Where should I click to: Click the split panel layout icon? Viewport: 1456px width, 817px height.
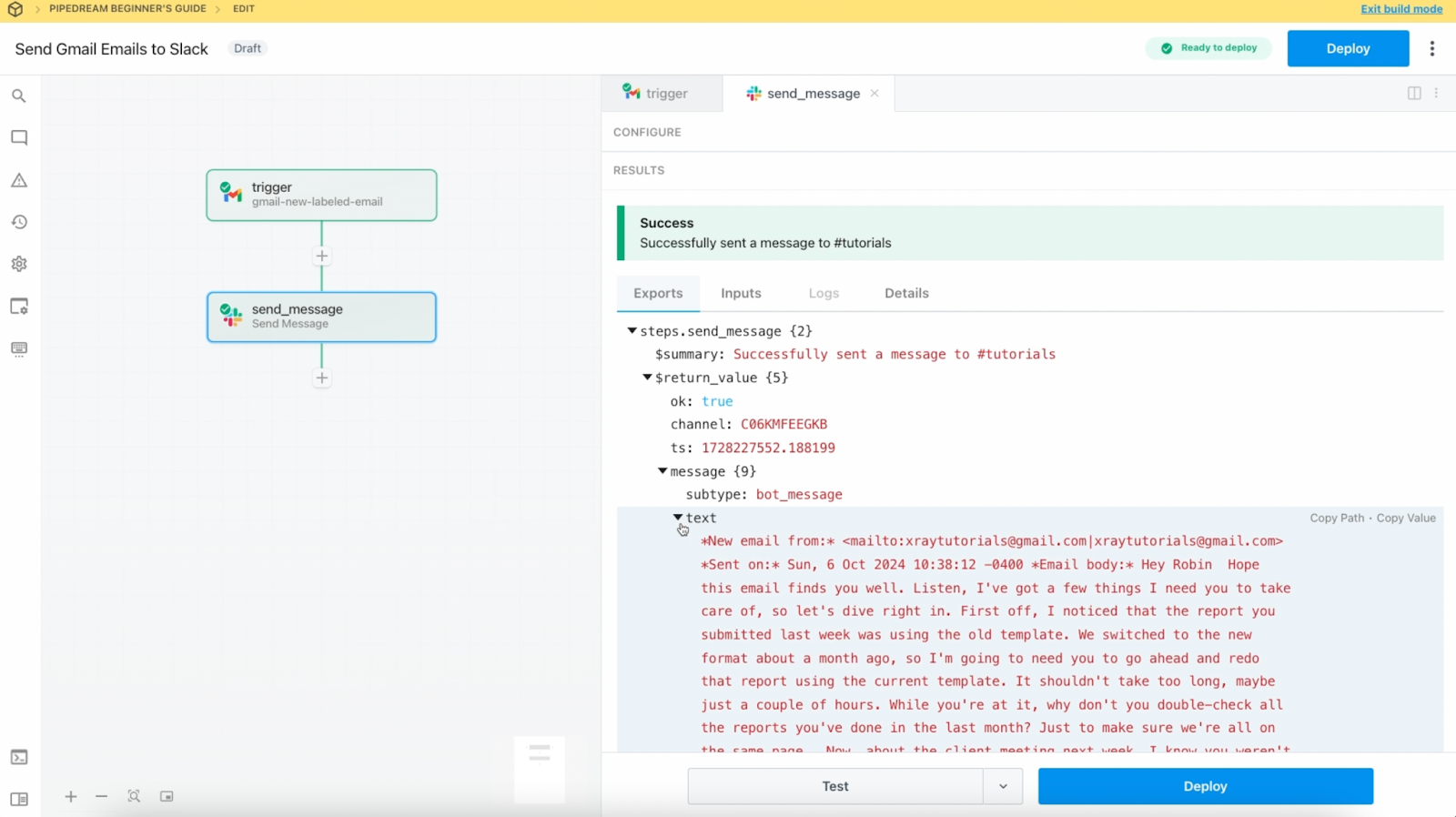click(x=1414, y=93)
